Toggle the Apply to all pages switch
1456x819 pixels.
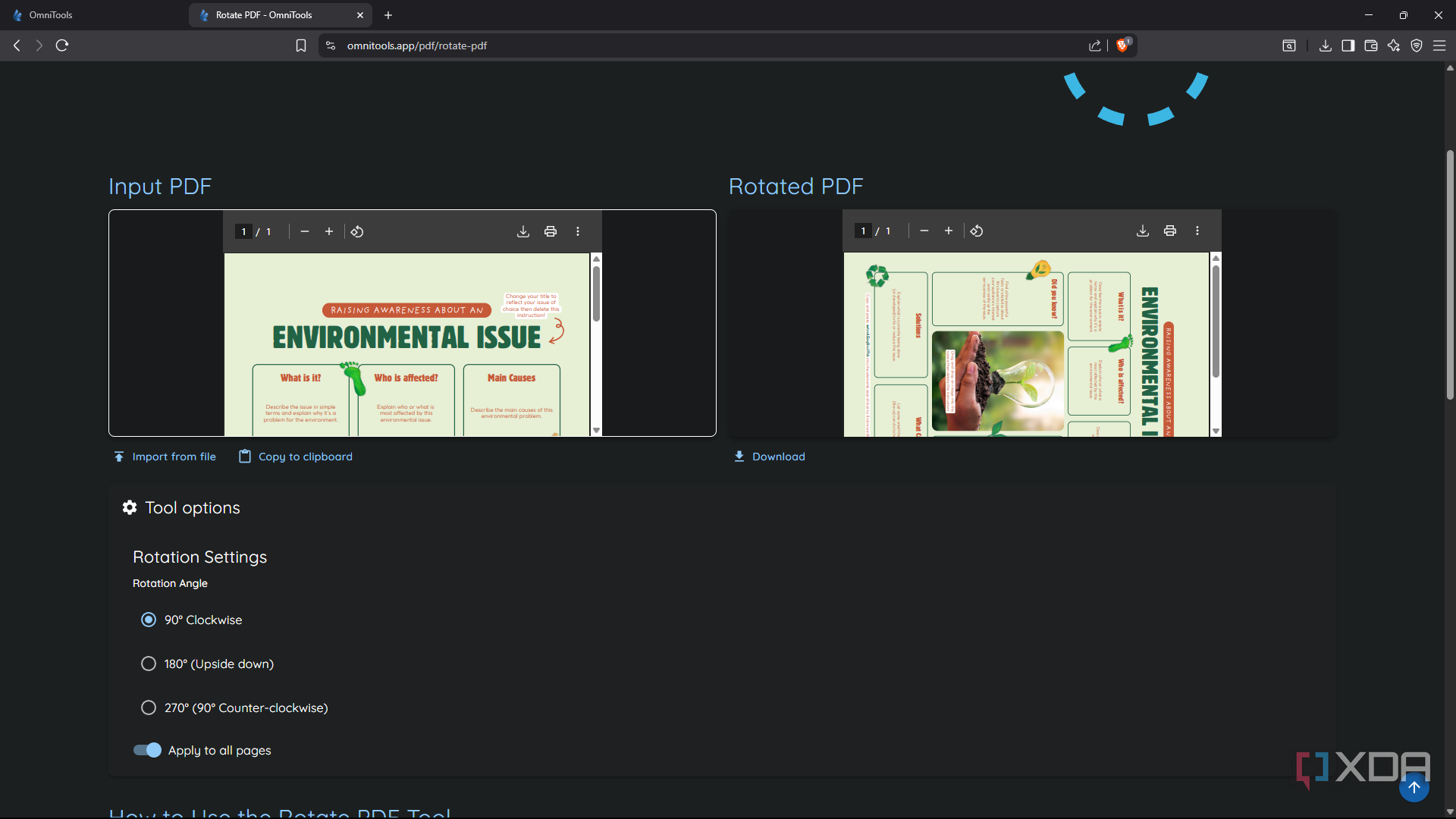147,750
